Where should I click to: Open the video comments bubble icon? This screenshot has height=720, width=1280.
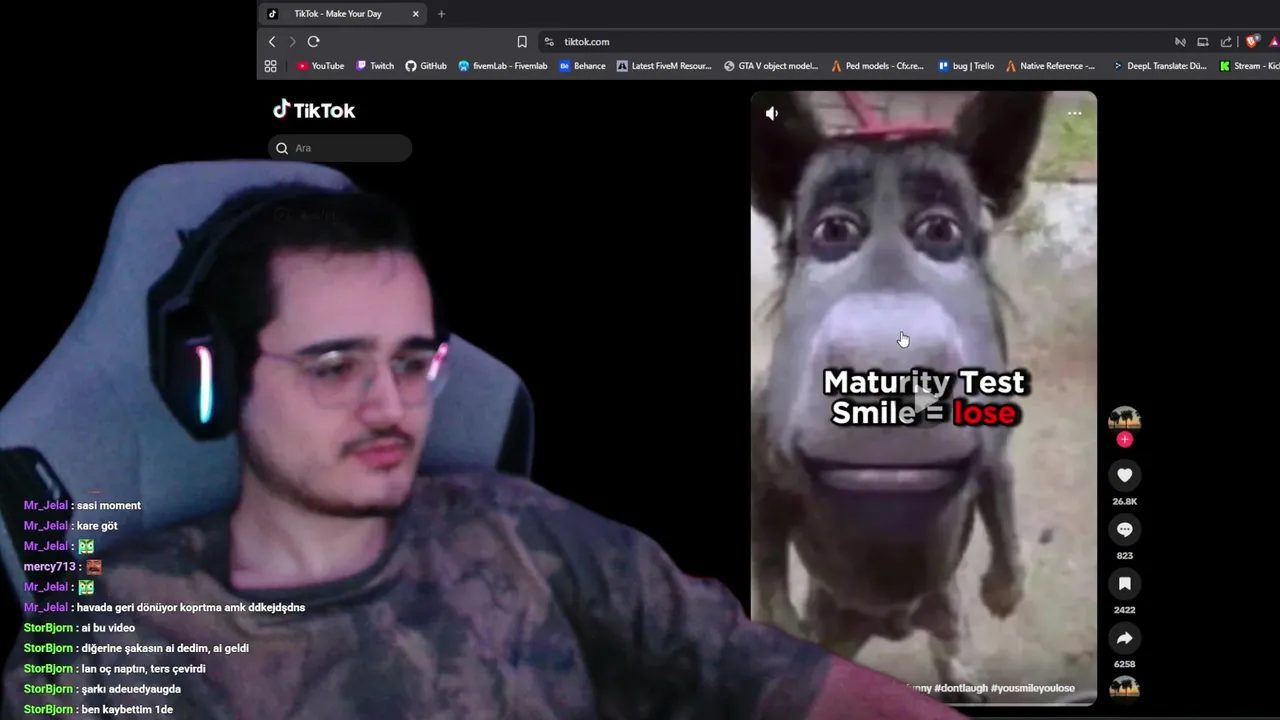coord(1125,530)
